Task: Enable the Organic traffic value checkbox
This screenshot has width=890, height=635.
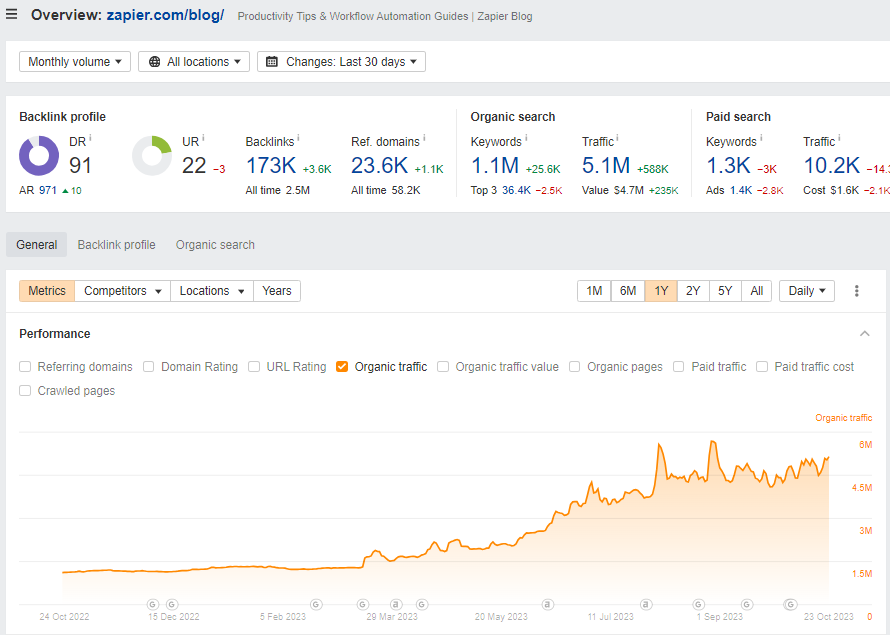Action: click(443, 367)
